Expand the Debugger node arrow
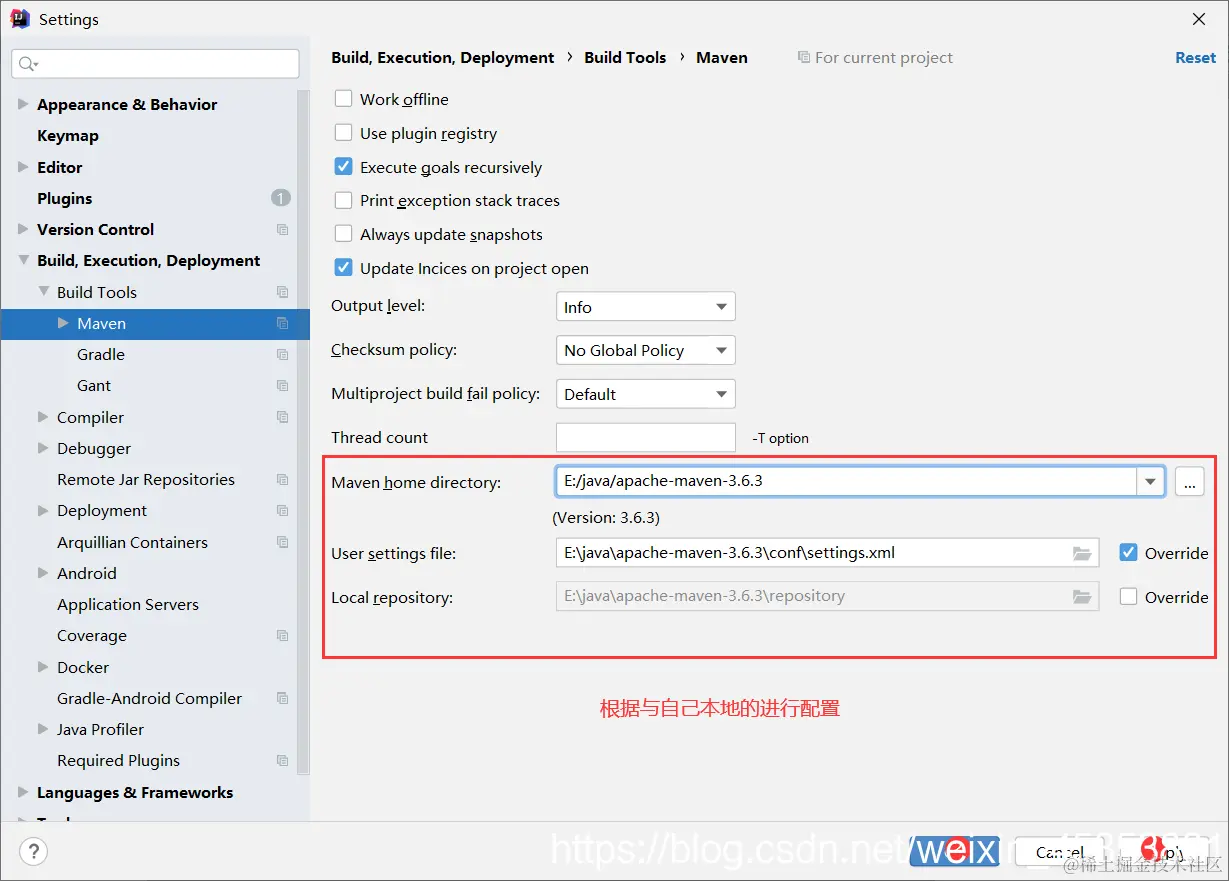Screen dimensions: 1229x881 [43, 448]
